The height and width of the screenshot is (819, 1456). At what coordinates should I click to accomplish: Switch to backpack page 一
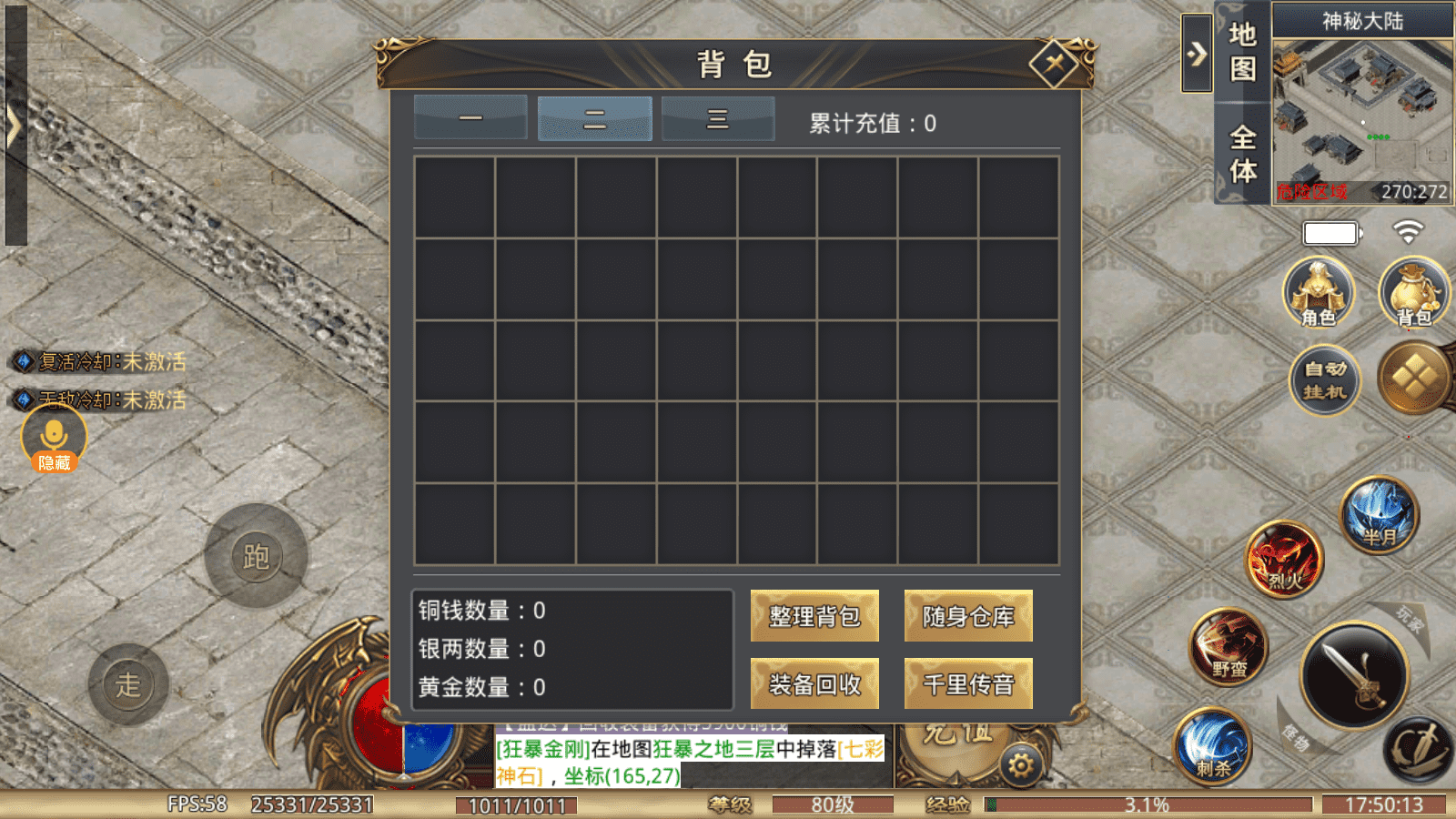point(470,118)
